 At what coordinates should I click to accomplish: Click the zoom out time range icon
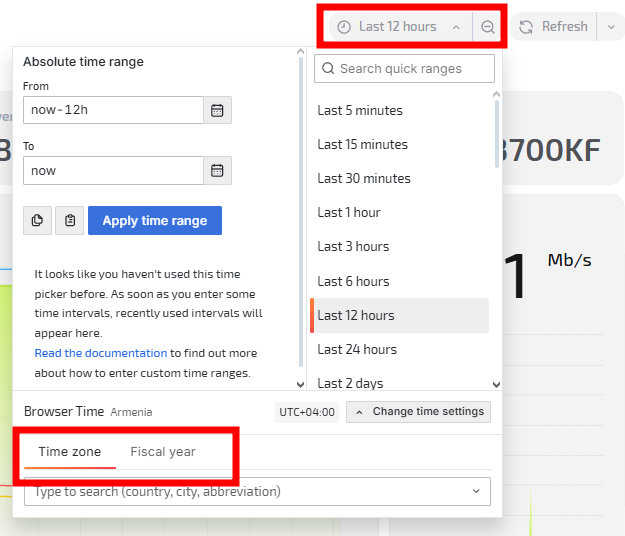tap(488, 27)
